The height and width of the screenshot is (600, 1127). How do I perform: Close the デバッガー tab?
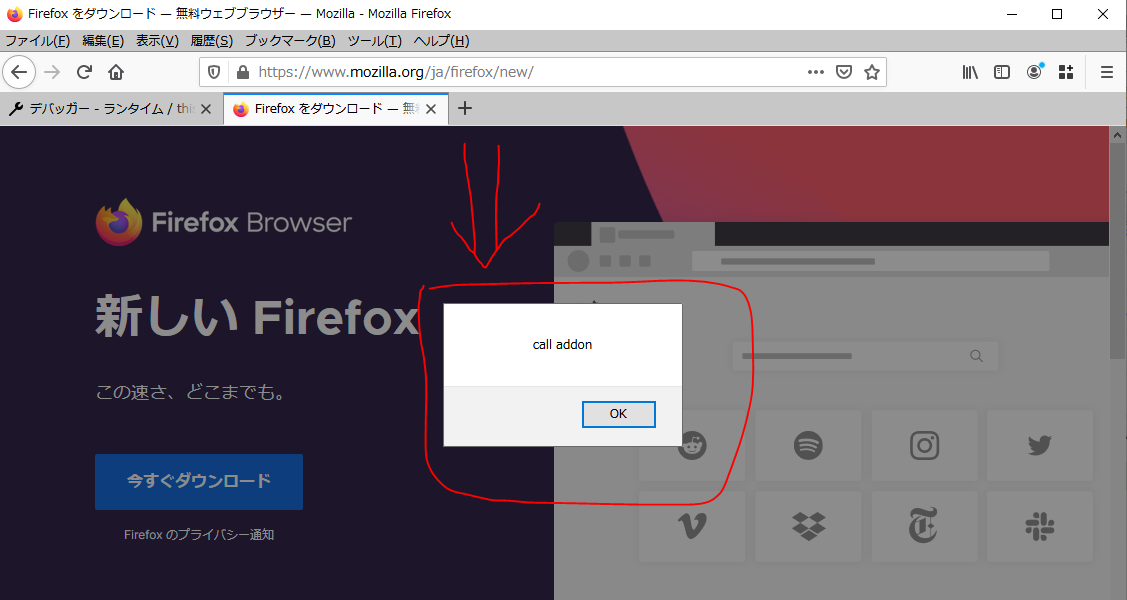[x=206, y=109]
